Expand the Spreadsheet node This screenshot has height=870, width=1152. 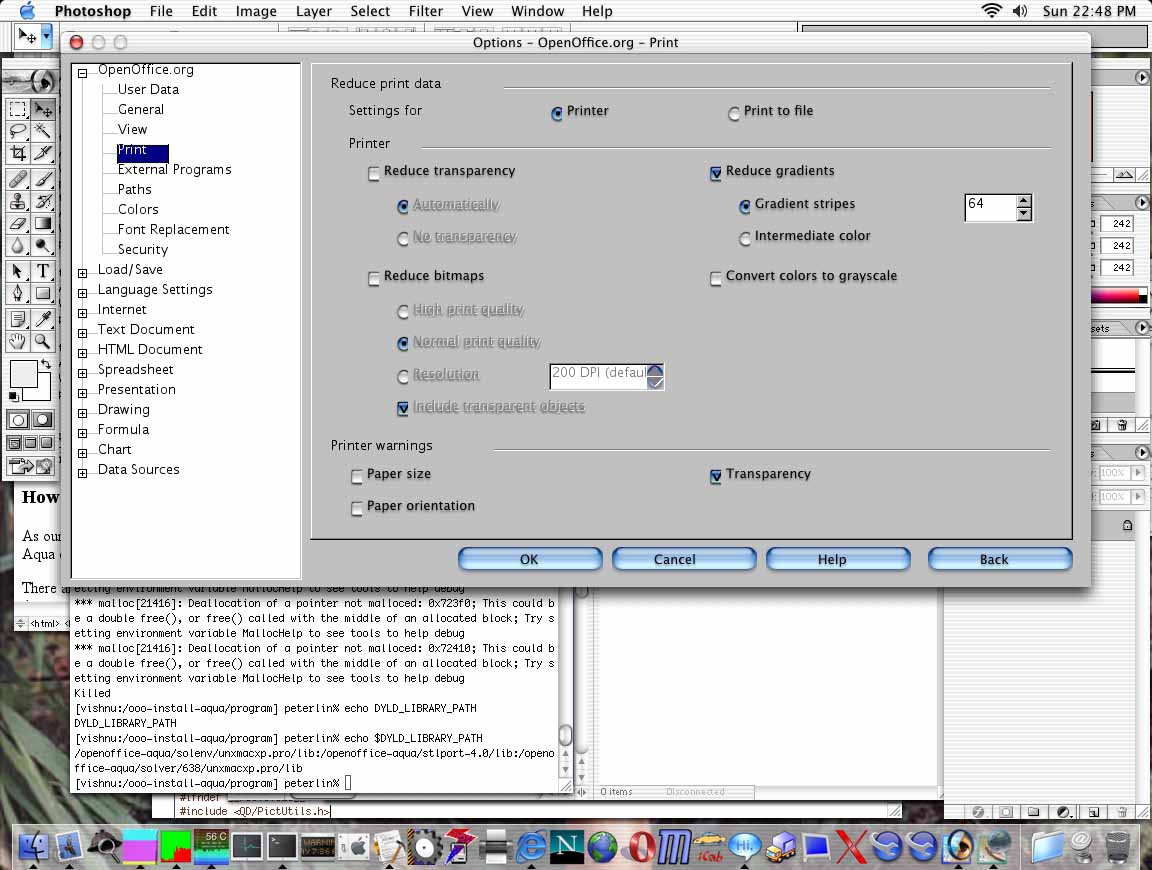click(x=82, y=373)
